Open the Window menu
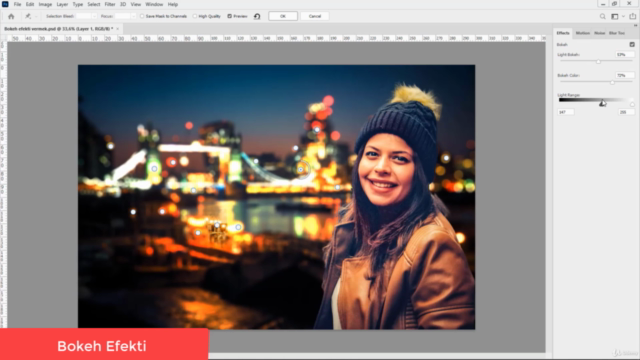 [154, 4]
